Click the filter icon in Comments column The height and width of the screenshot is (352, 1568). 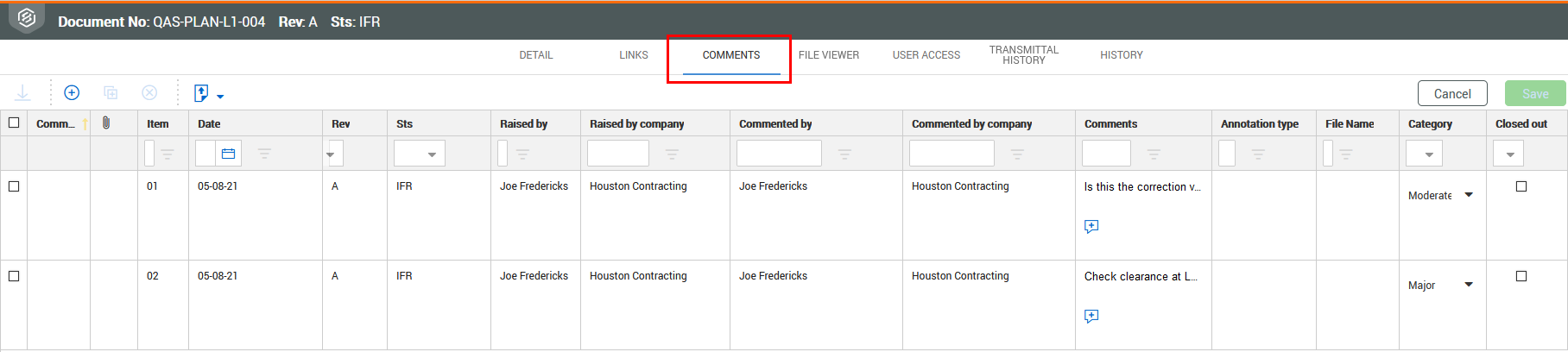pyautogui.click(x=1154, y=154)
